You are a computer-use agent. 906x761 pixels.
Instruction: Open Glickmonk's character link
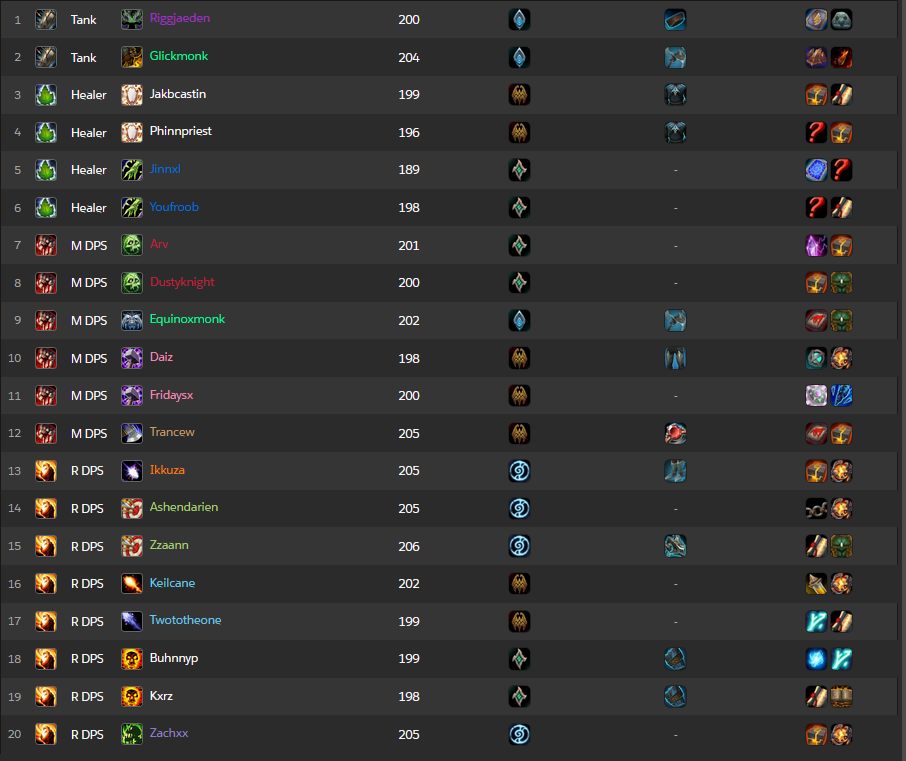(179, 56)
